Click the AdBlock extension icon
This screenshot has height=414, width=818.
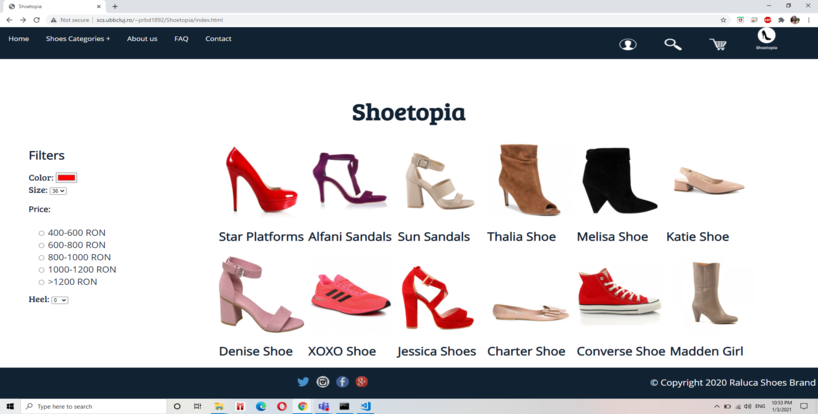pos(767,20)
